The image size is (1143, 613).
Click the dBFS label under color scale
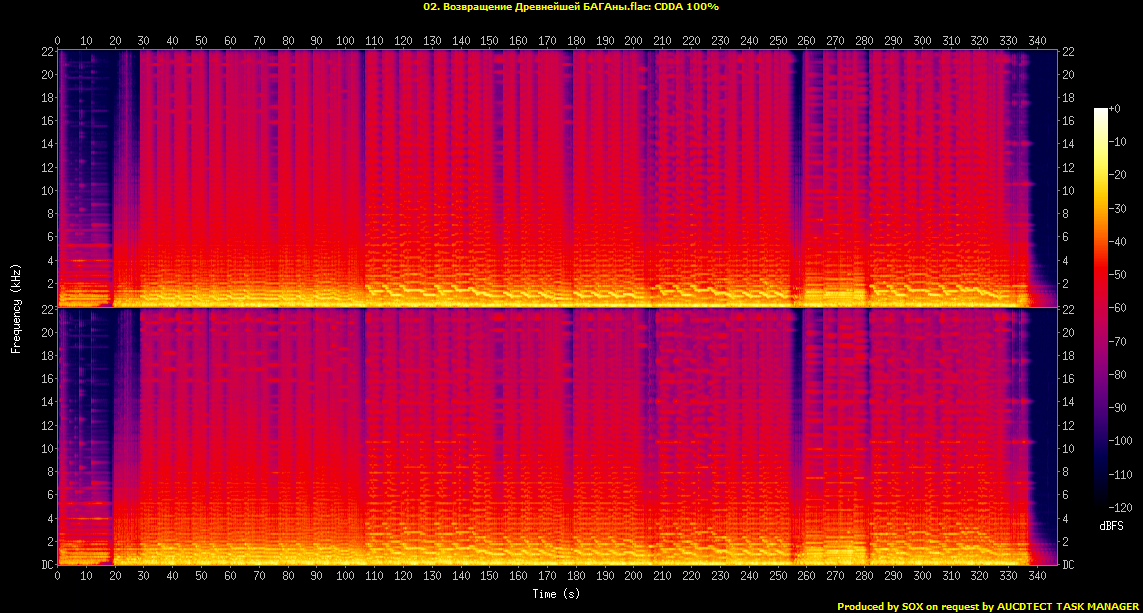[1113, 525]
